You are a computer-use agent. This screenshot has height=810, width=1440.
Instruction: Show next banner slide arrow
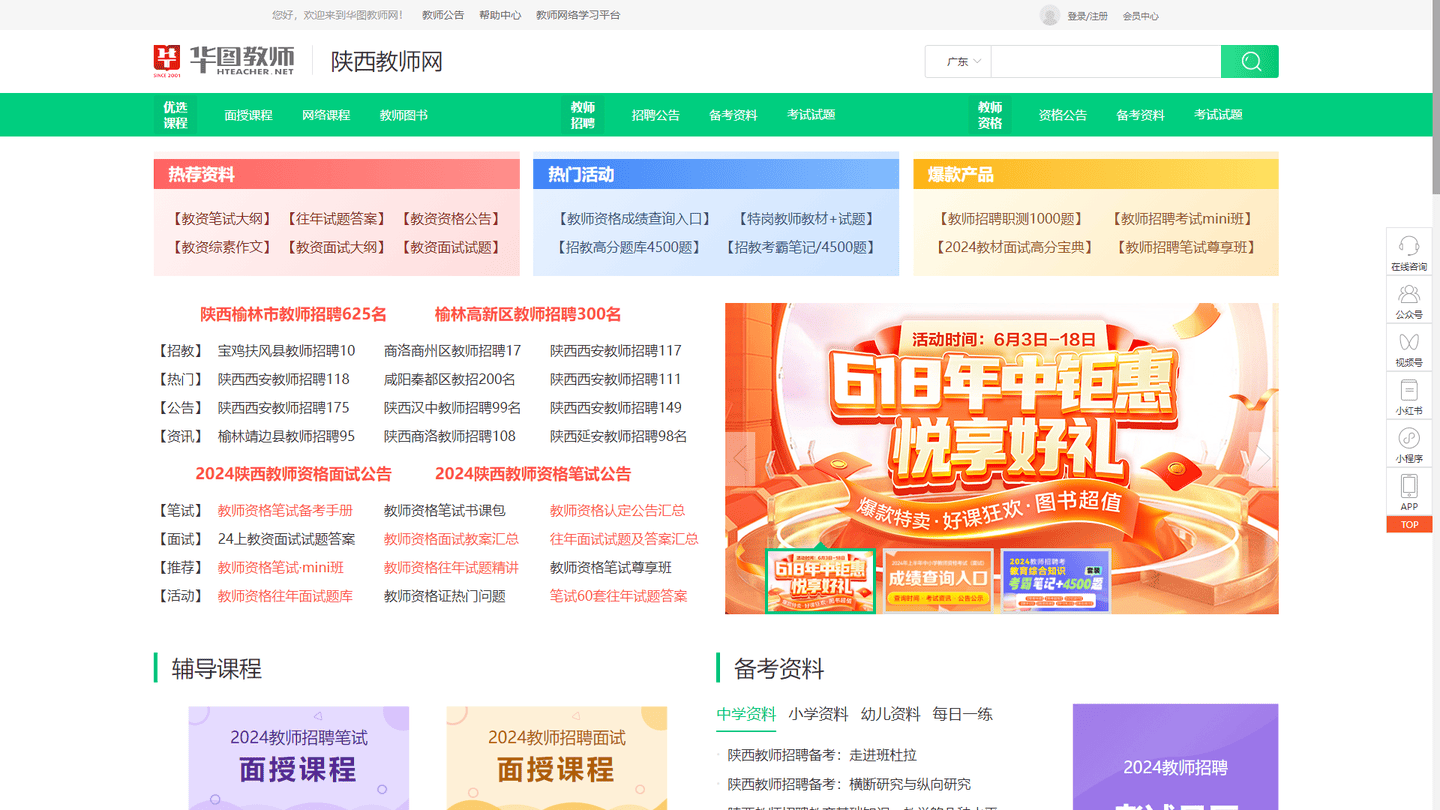tap(1262, 458)
